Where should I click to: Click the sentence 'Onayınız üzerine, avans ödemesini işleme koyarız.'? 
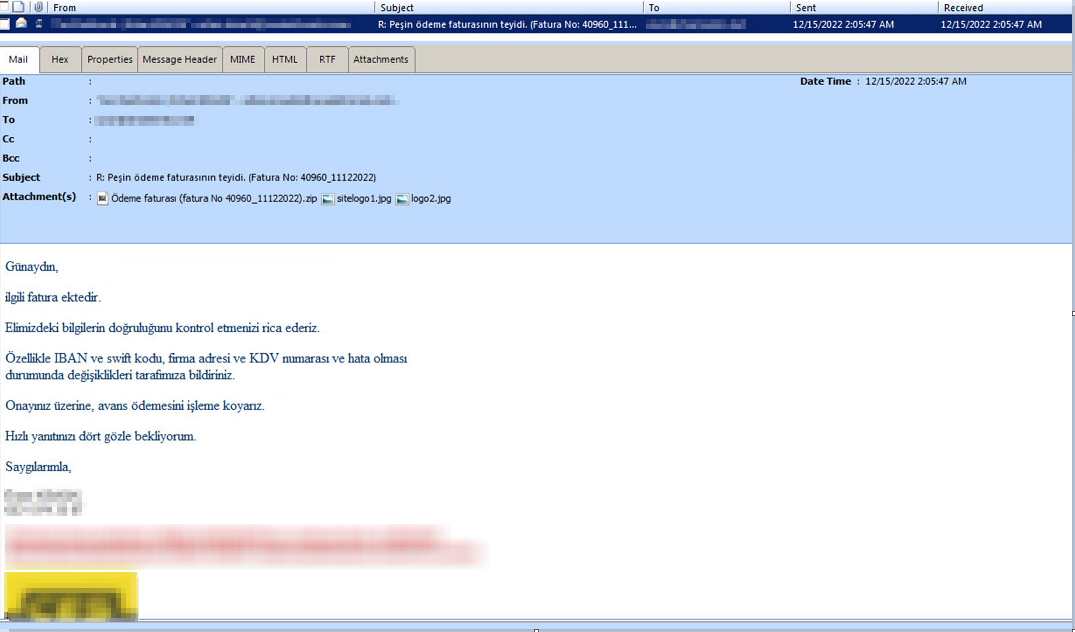(135, 406)
